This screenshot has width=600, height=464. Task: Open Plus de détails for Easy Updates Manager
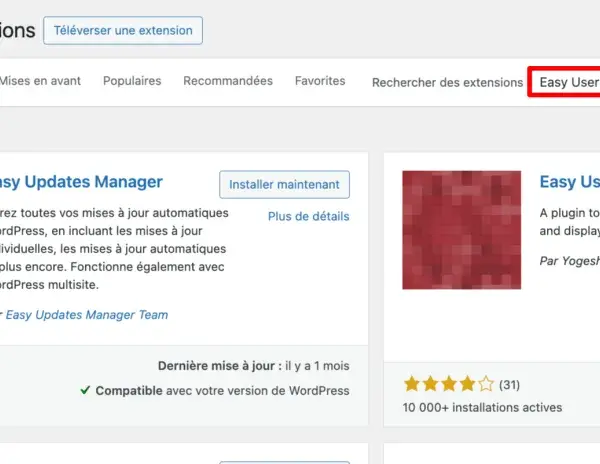tap(308, 216)
